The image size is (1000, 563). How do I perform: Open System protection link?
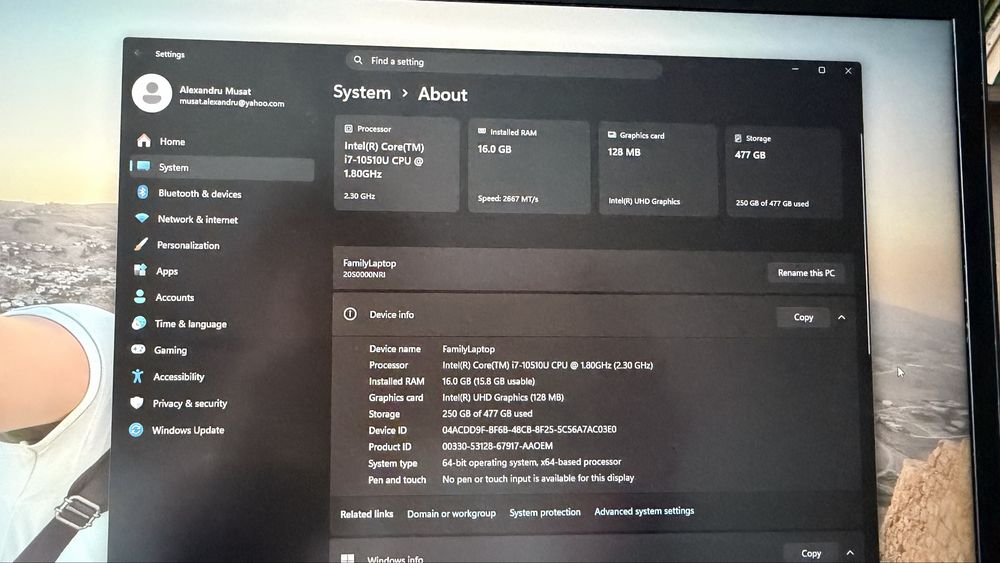point(545,512)
